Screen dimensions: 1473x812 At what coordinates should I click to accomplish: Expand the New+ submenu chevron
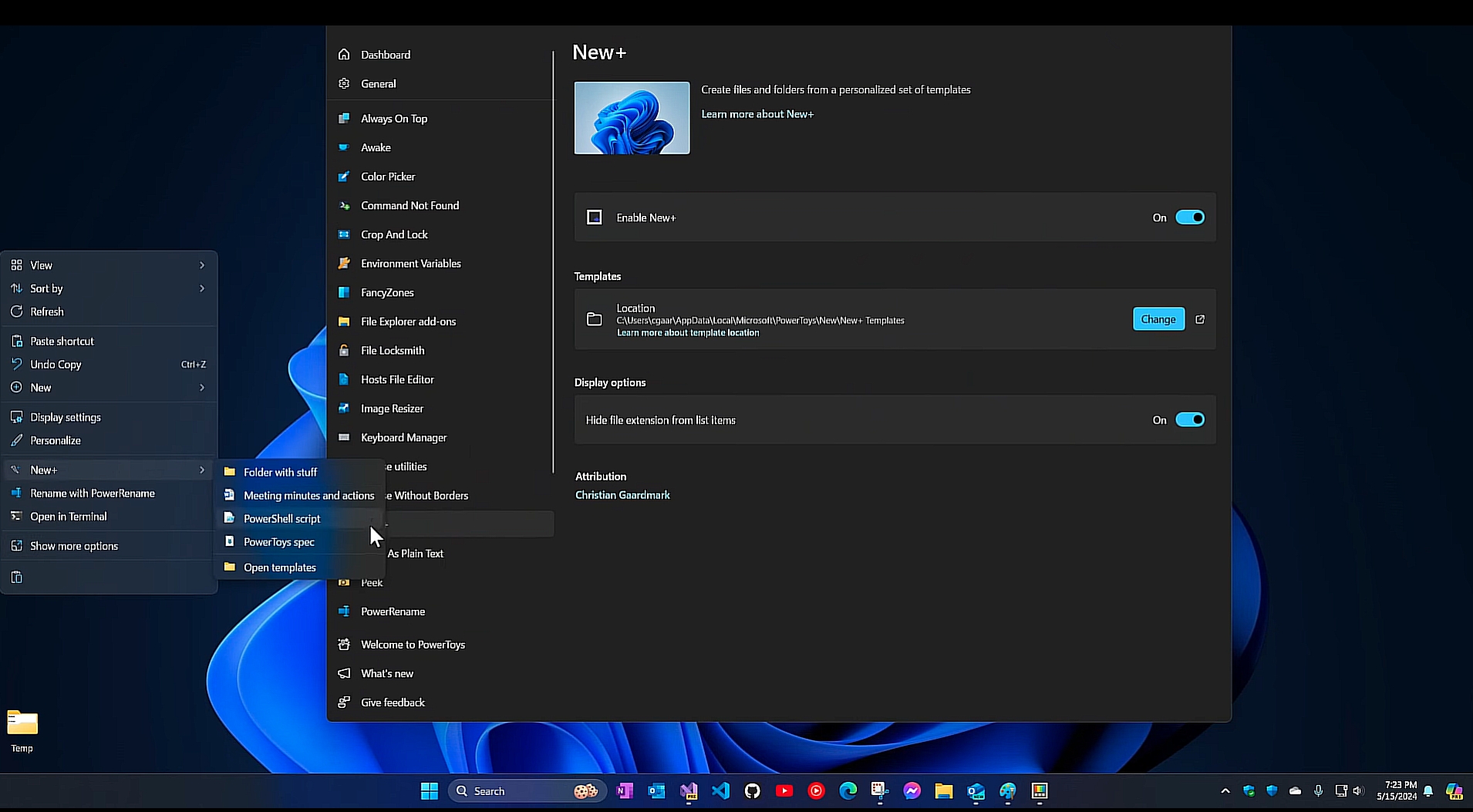(202, 470)
